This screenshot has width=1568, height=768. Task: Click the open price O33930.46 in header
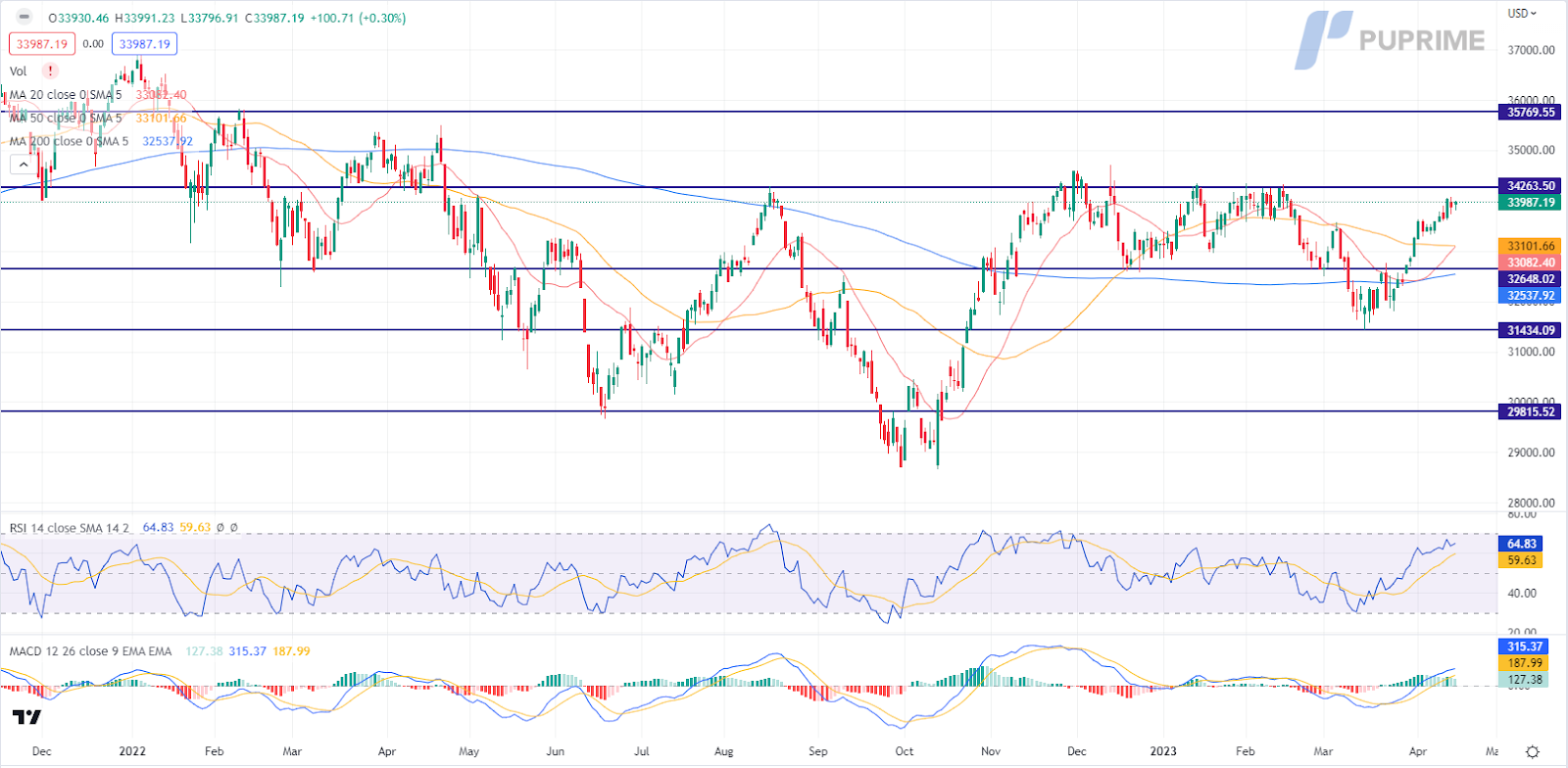coord(78,18)
